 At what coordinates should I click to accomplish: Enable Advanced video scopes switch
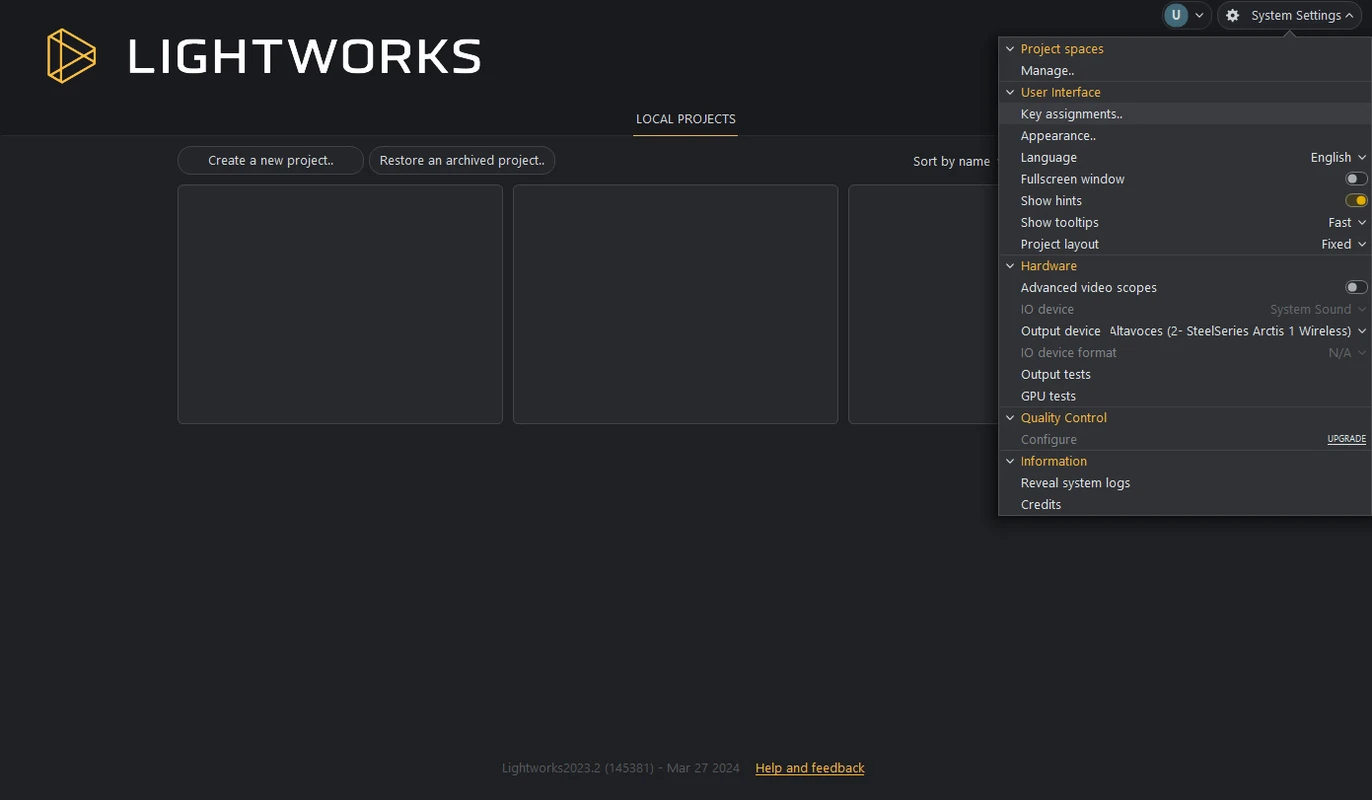coord(1356,288)
